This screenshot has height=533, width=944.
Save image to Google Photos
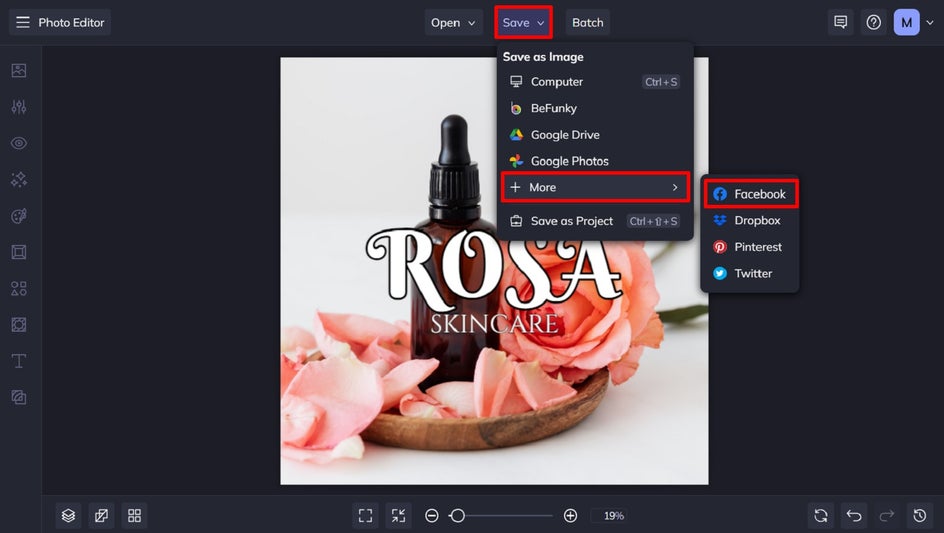click(595, 161)
